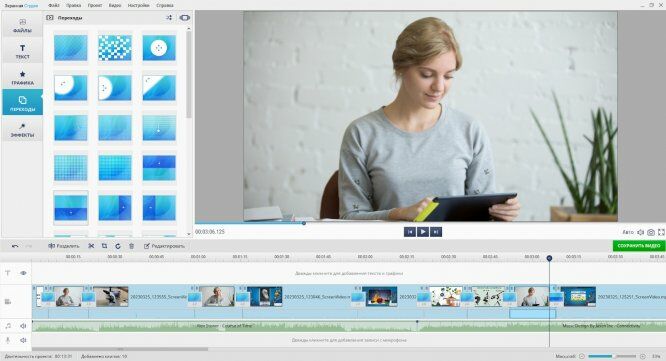Open the Графика star panel
666x361 pixels.
22,78
